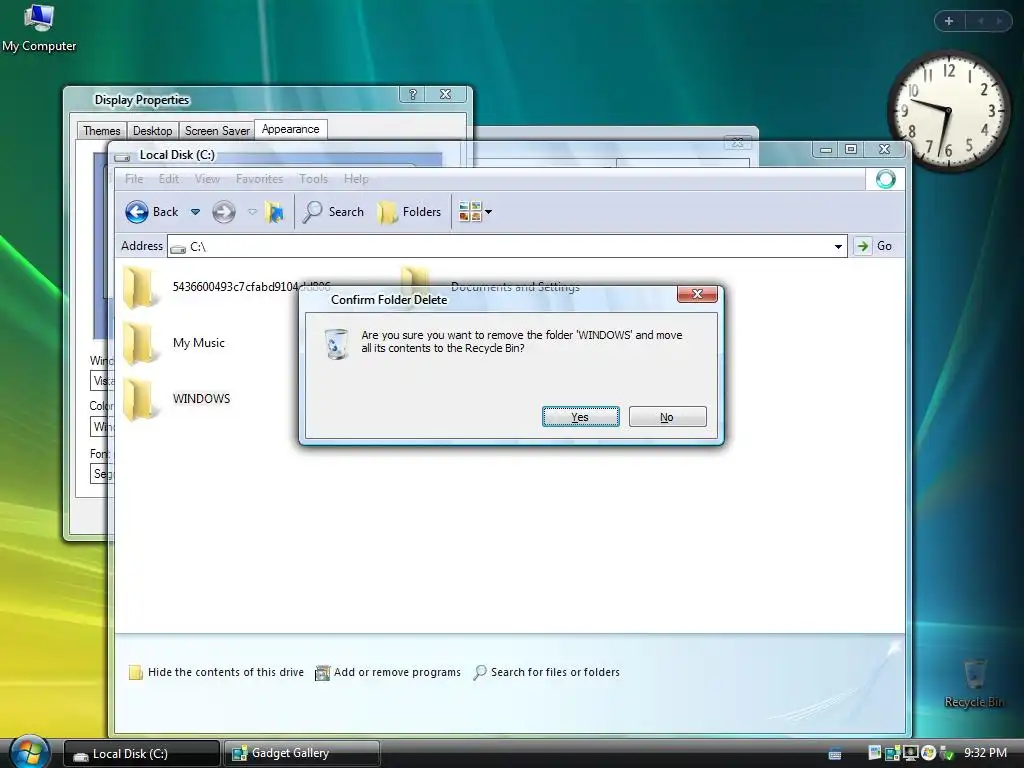Click the 9:32 PM taskbar clock
1024x768 pixels.
pyautogui.click(x=985, y=752)
